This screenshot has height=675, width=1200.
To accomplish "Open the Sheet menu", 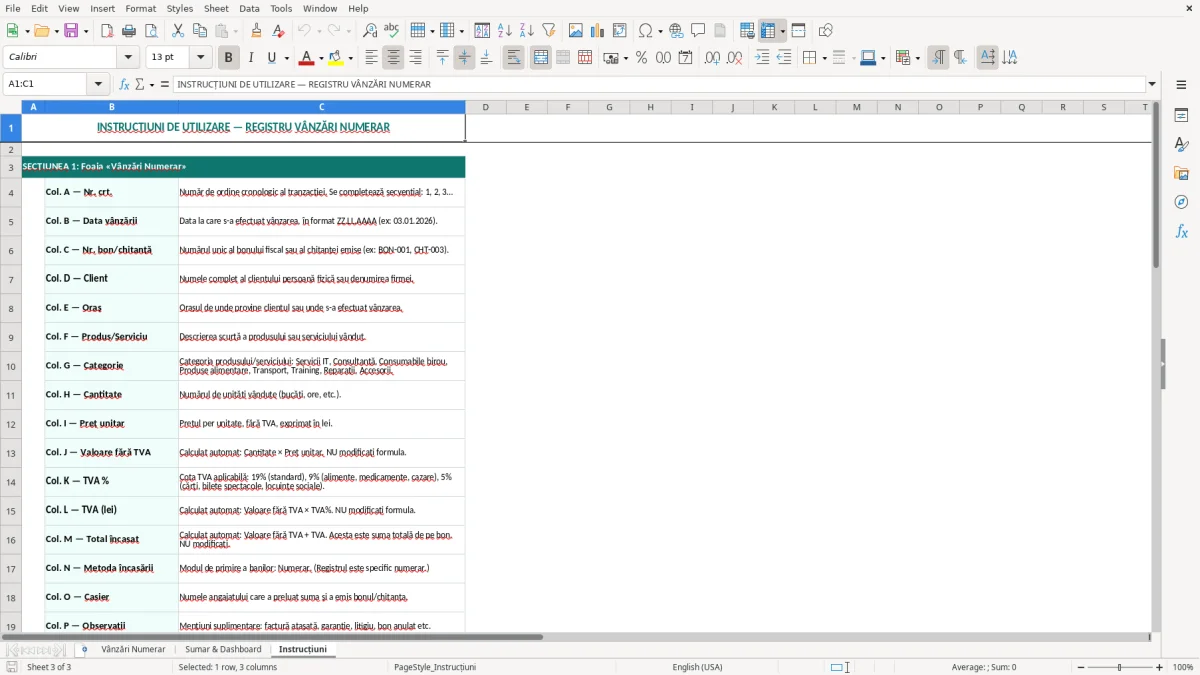I will click(x=216, y=8).
